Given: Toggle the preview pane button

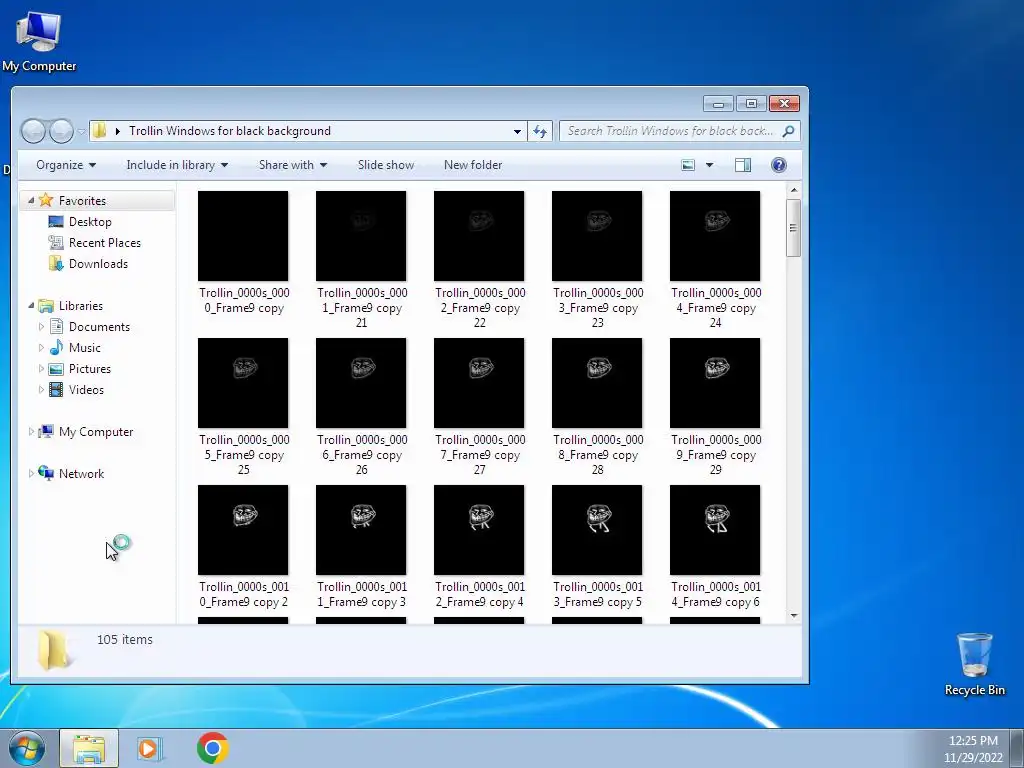Looking at the screenshot, I should click(x=743, y=165).
